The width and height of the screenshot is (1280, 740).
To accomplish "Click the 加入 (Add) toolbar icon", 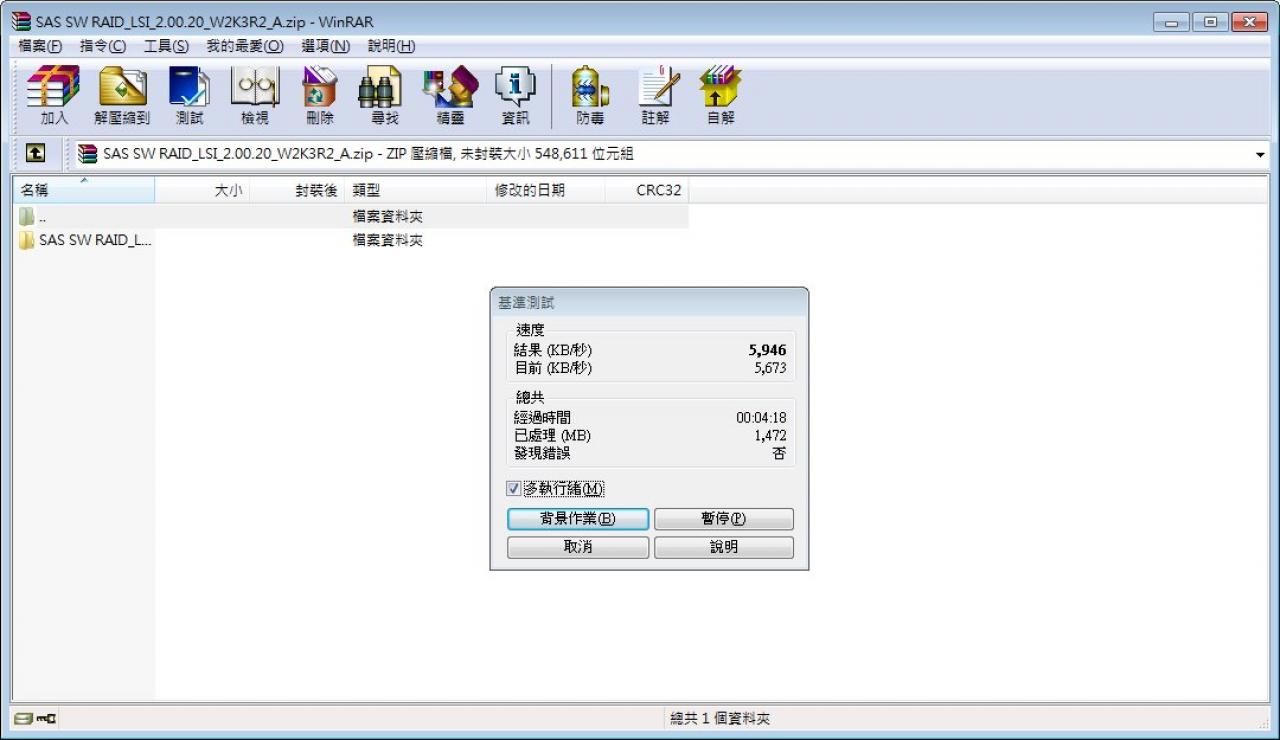I will click(x=54, y=96).
